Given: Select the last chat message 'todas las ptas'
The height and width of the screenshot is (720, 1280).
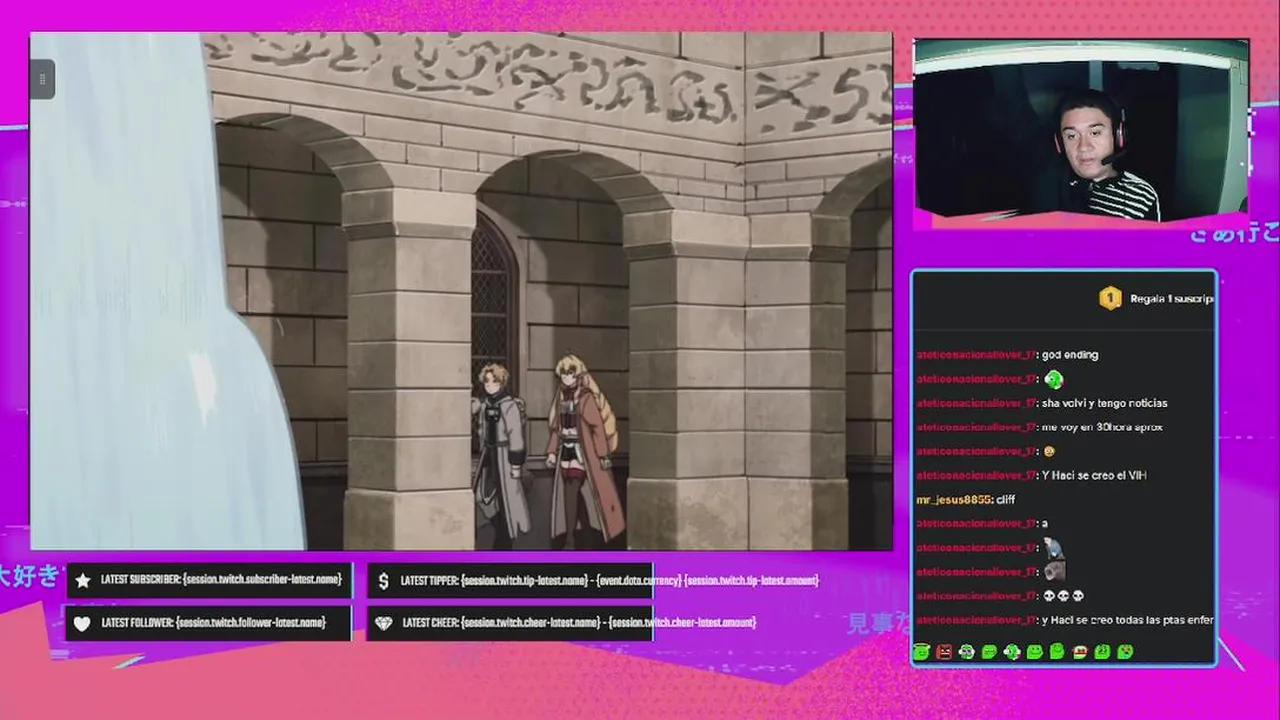Looking at the screenshot, I should 1128,620.
